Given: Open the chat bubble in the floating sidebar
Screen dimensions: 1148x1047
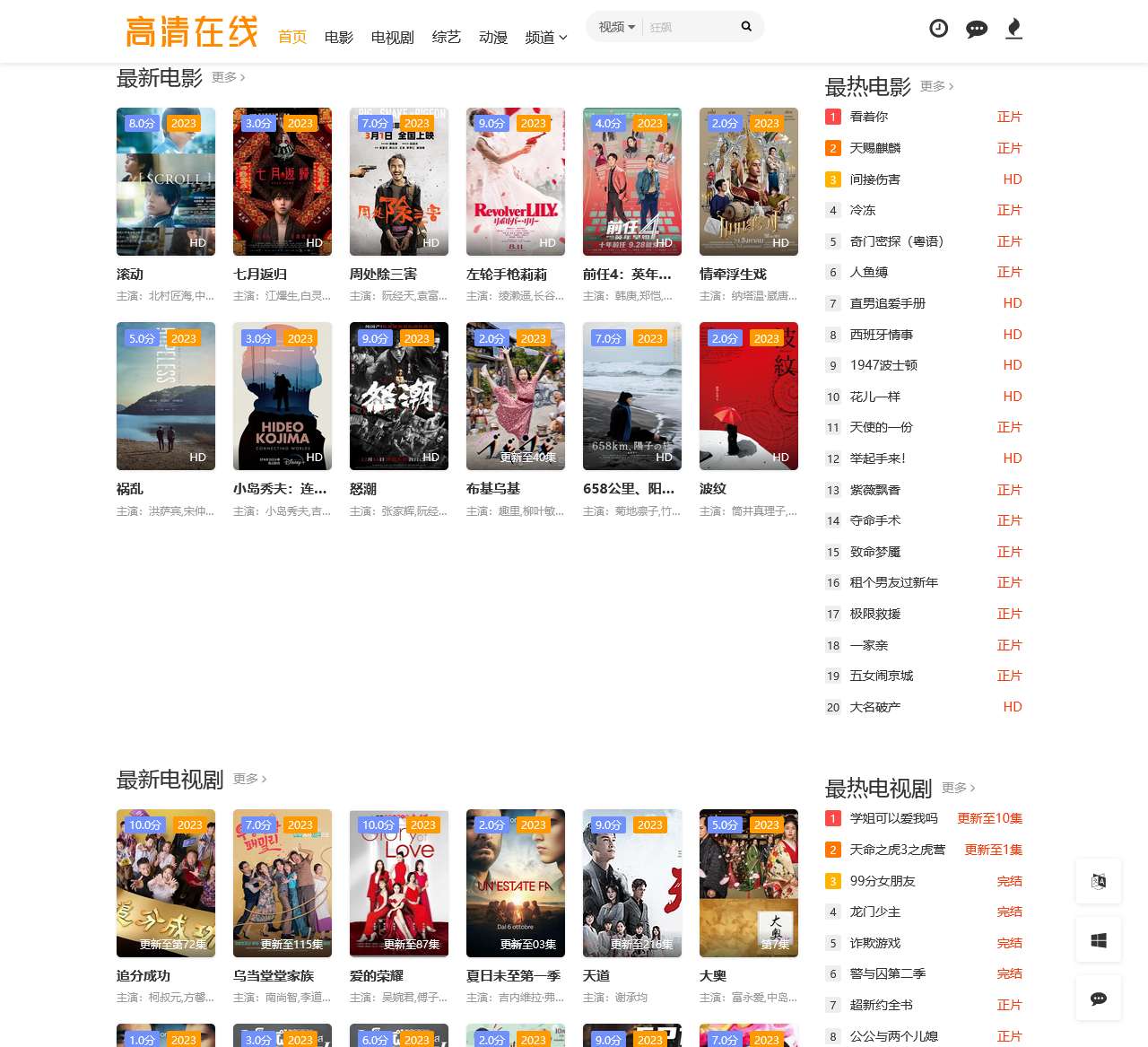Looking at the screenshot, I should coord(1098,998).
